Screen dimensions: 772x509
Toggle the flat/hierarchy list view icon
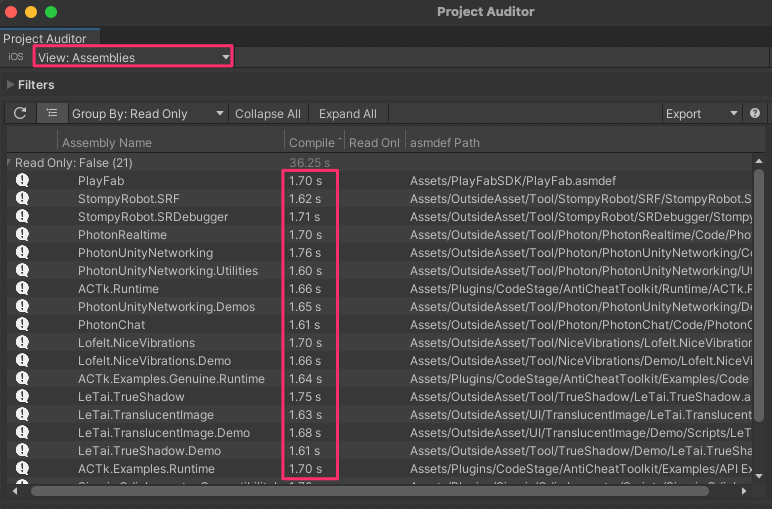[x=52, y=114]
